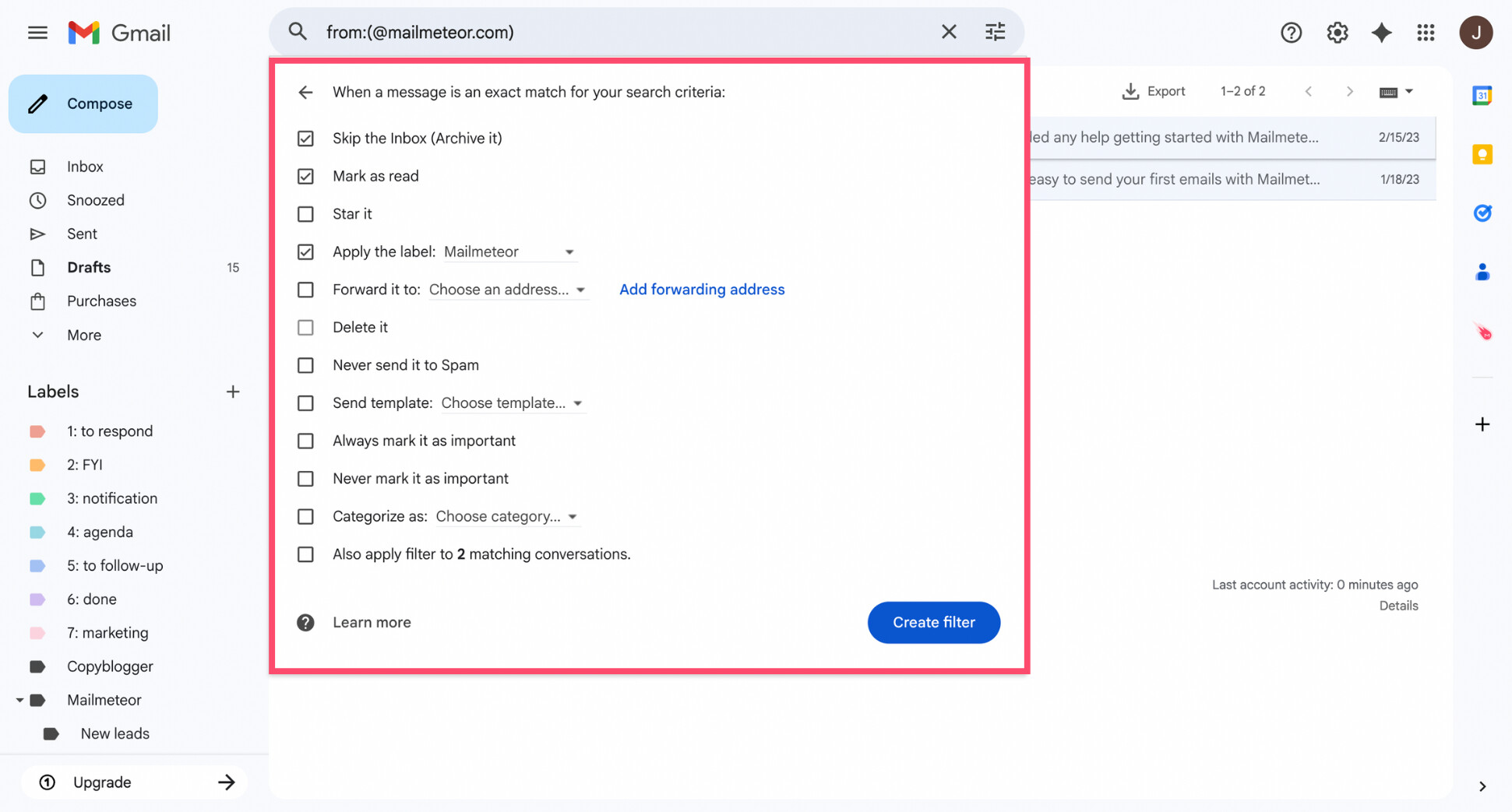The height and width of the screenshot is (812, 1512).
Task: Open Gmail settings gear
Action: [1337, 32]
